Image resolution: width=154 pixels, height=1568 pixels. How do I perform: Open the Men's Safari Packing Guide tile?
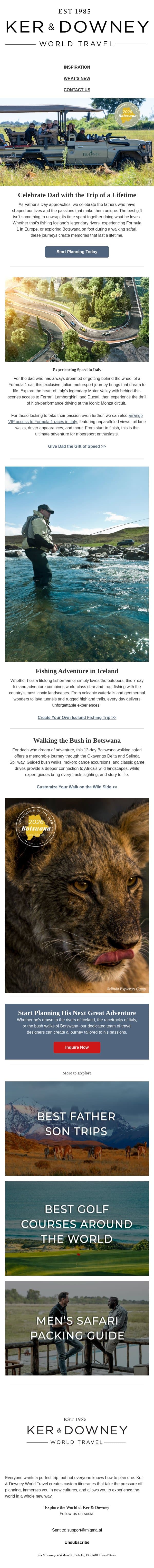tap(77, 1328)
